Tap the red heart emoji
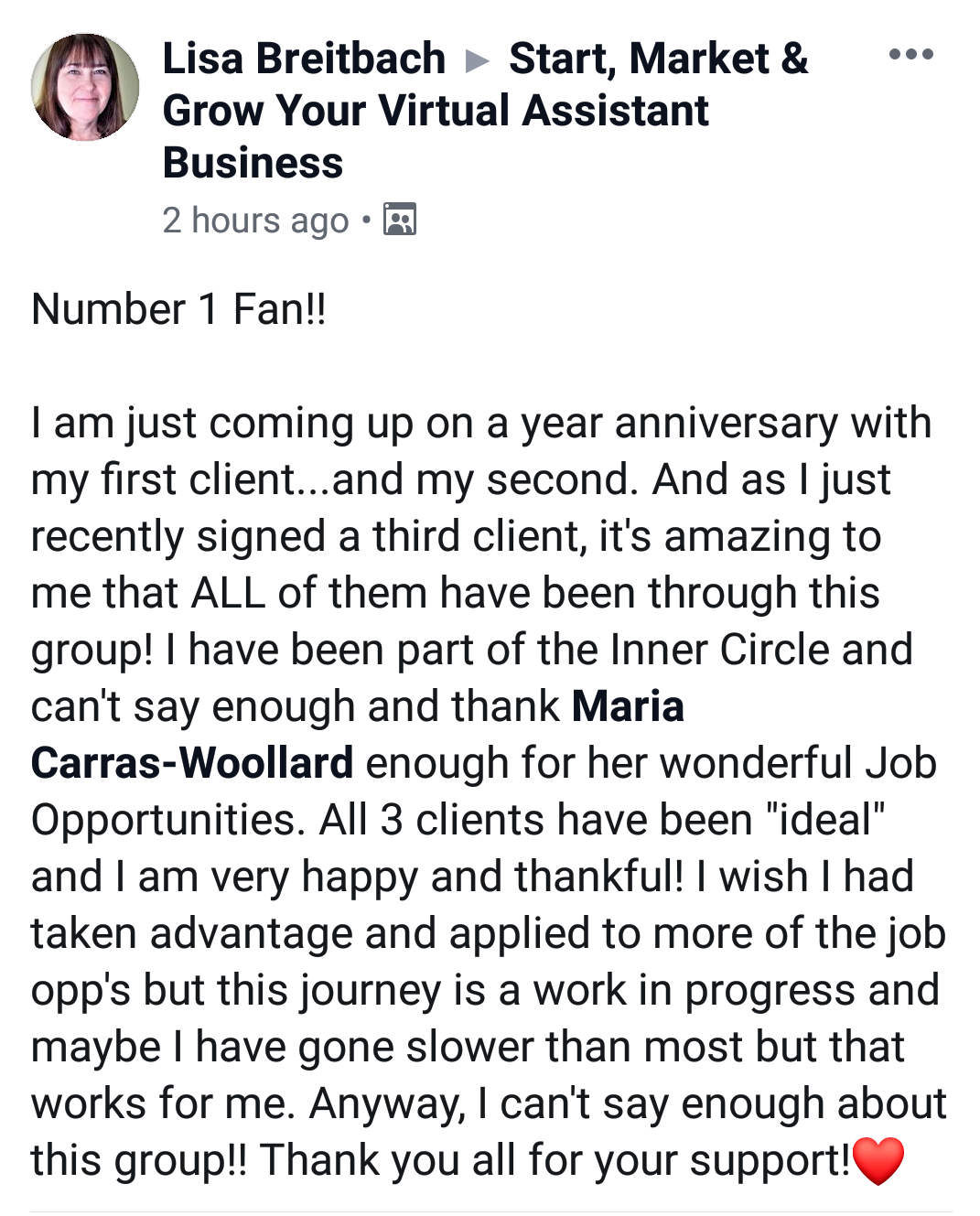 (x=878, y=1161)
